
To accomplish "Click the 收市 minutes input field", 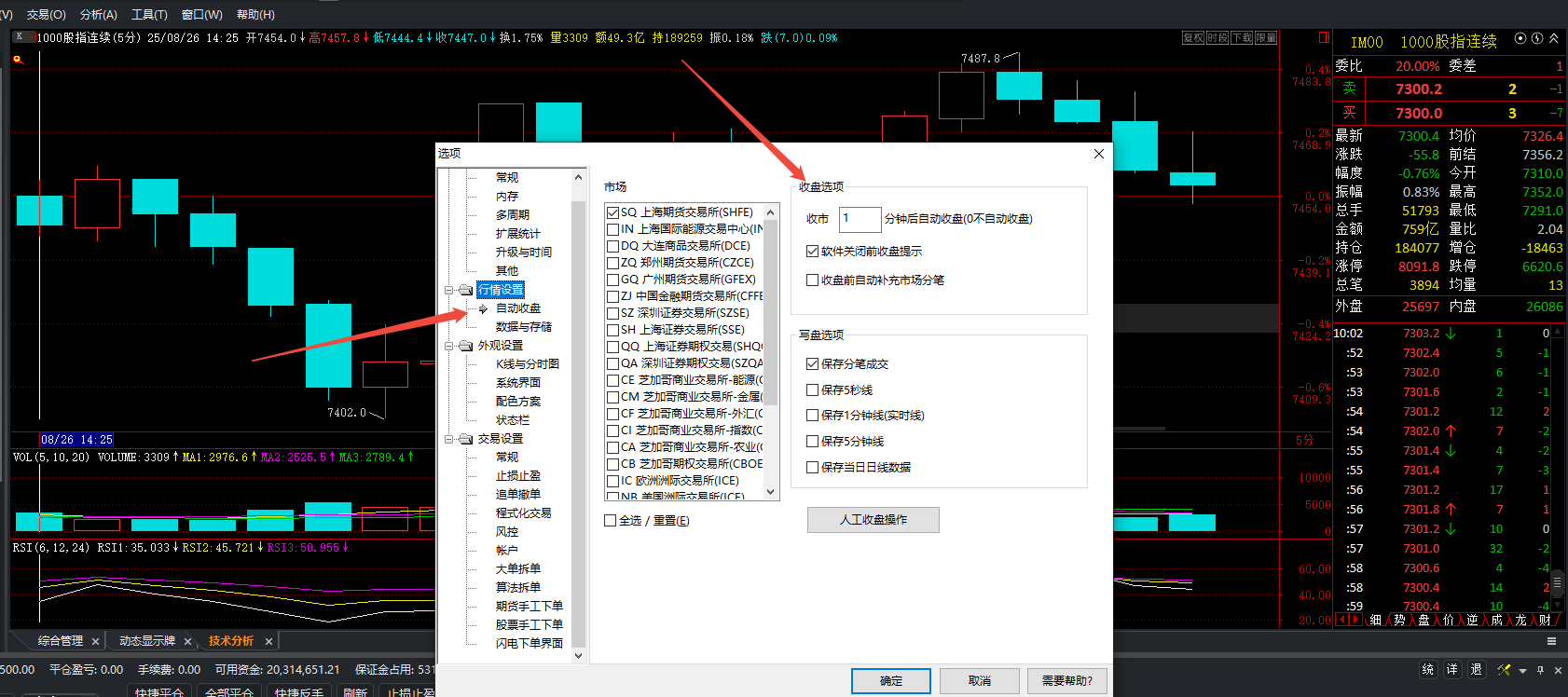I will click(860, 219).
